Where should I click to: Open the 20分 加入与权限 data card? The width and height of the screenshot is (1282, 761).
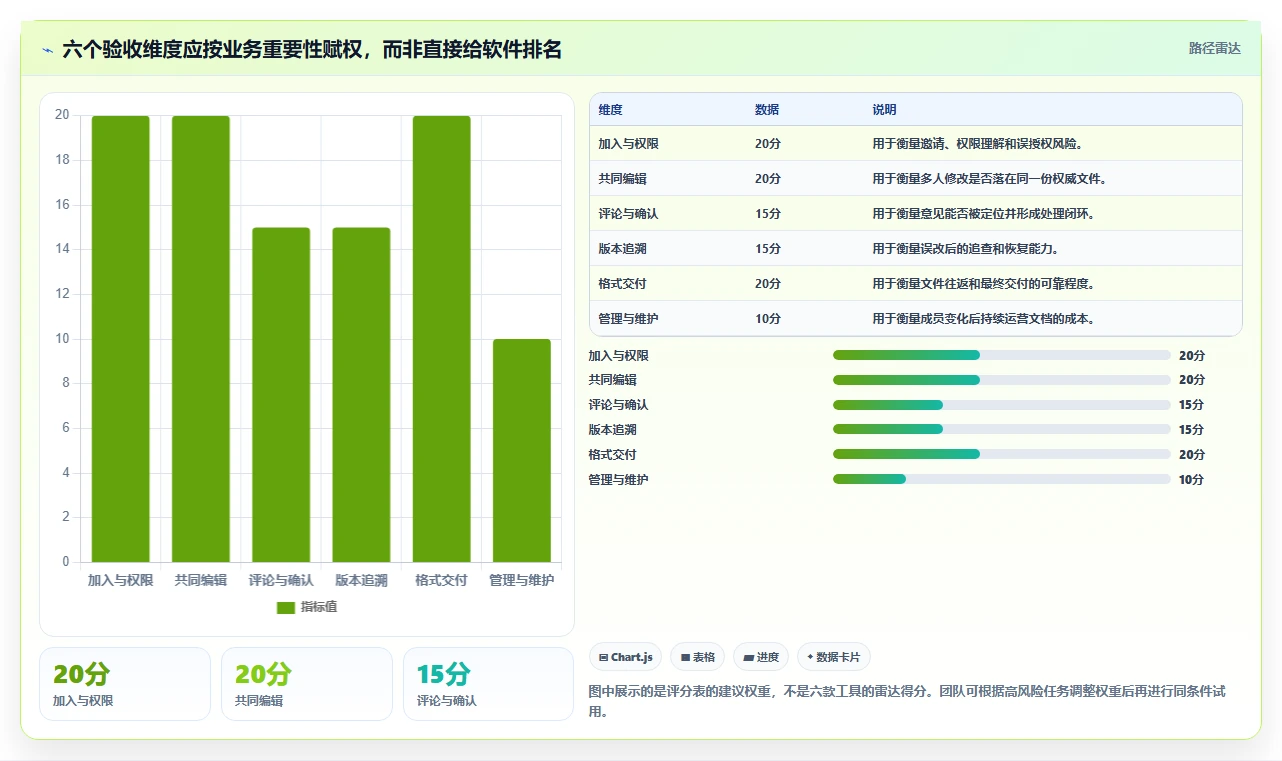(125, 684)
